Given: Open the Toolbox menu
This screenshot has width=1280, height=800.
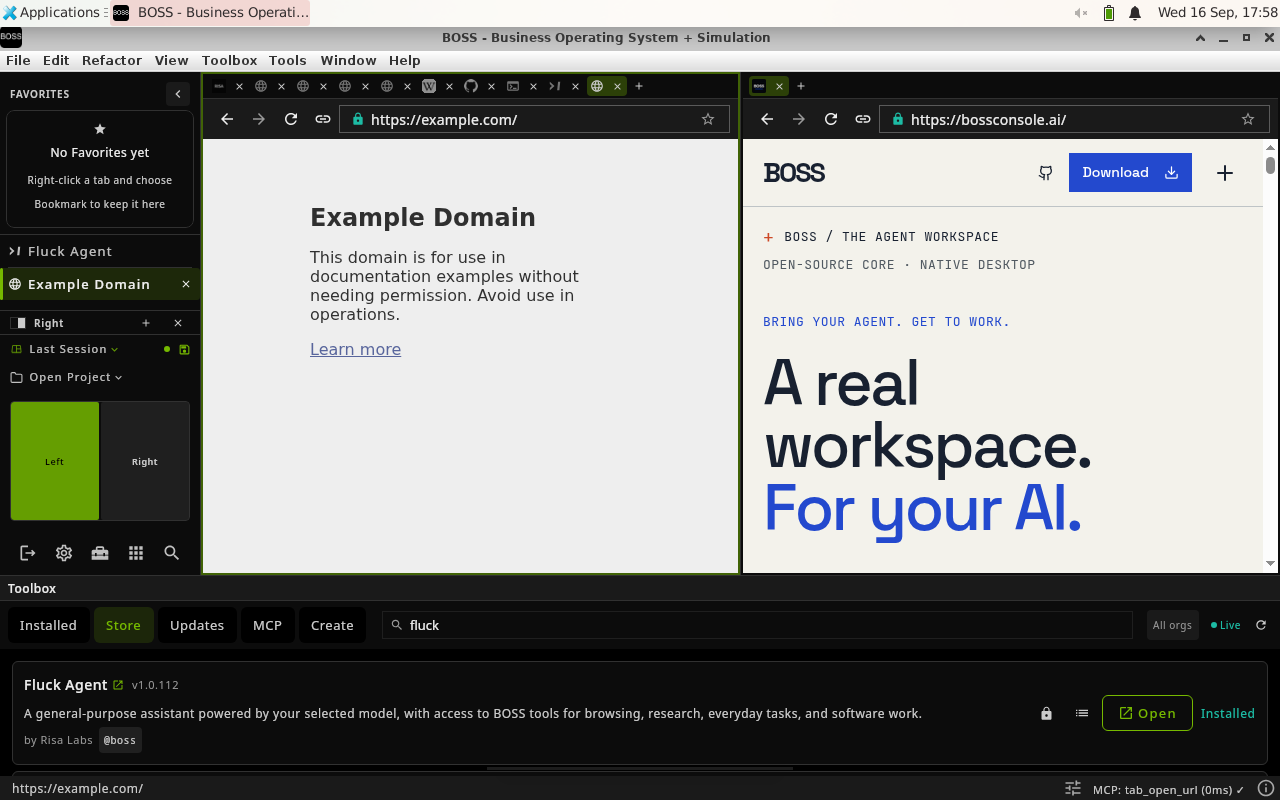Looking at the screenshot, I should coord(229,60).
